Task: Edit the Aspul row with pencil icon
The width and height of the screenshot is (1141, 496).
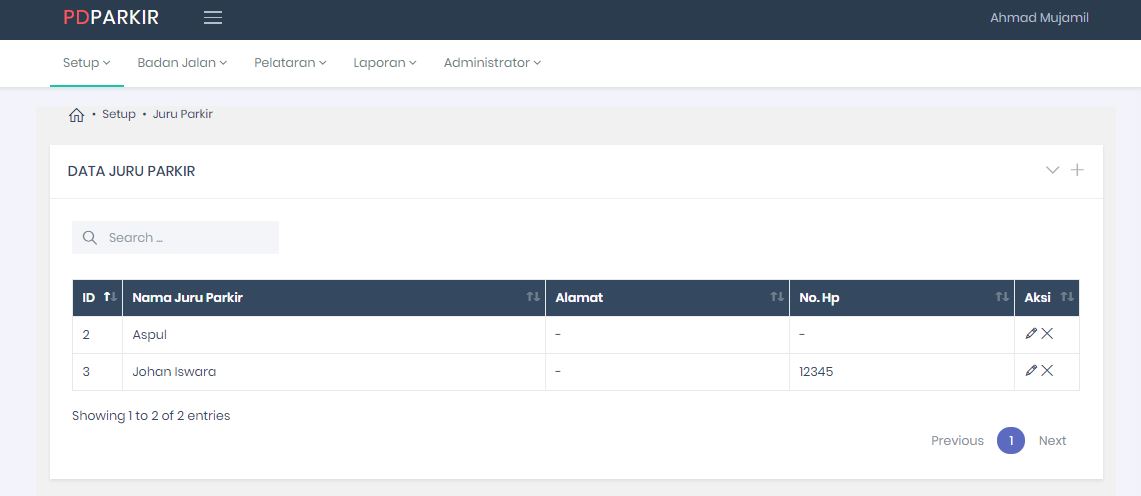Action: (x=1031, y=334)
